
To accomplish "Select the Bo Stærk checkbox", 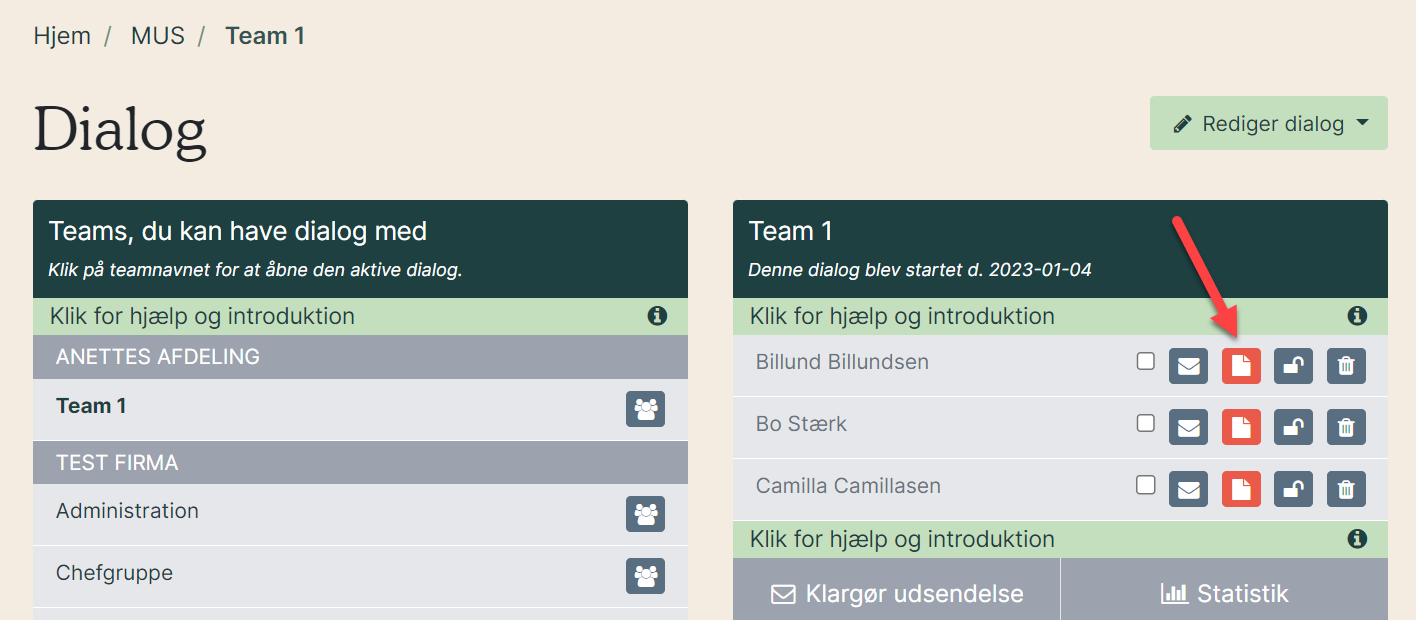I will (x=1146, y=424).
